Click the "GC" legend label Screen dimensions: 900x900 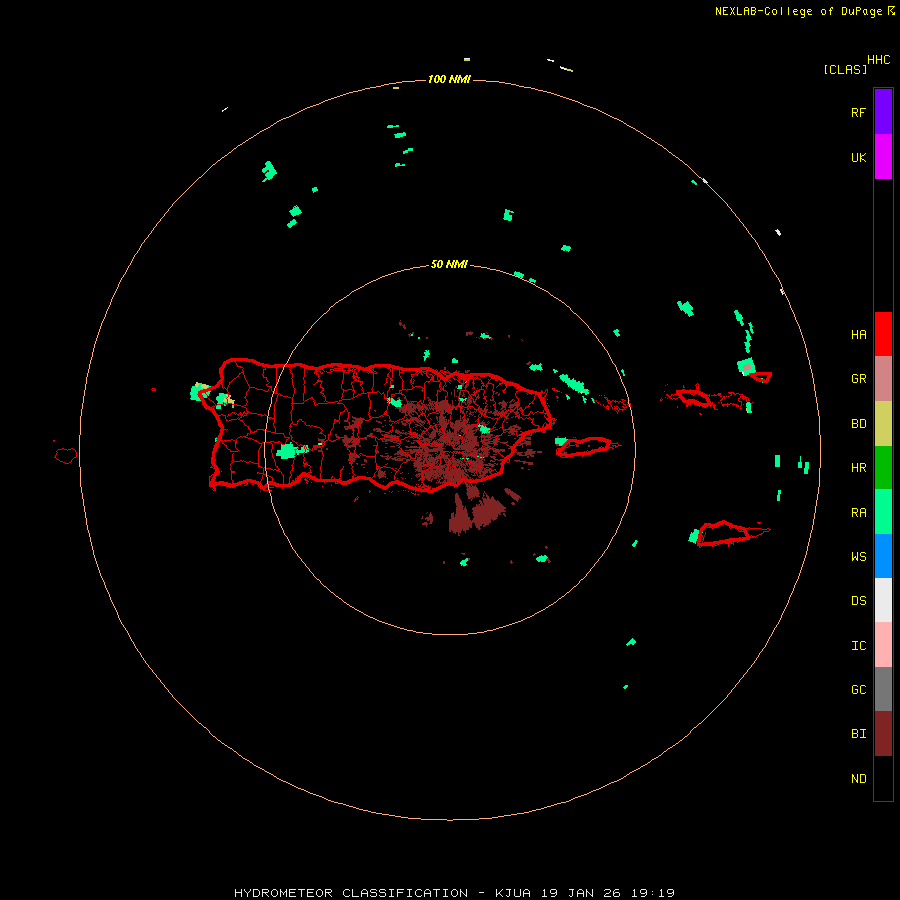click(x=858, y=690)
